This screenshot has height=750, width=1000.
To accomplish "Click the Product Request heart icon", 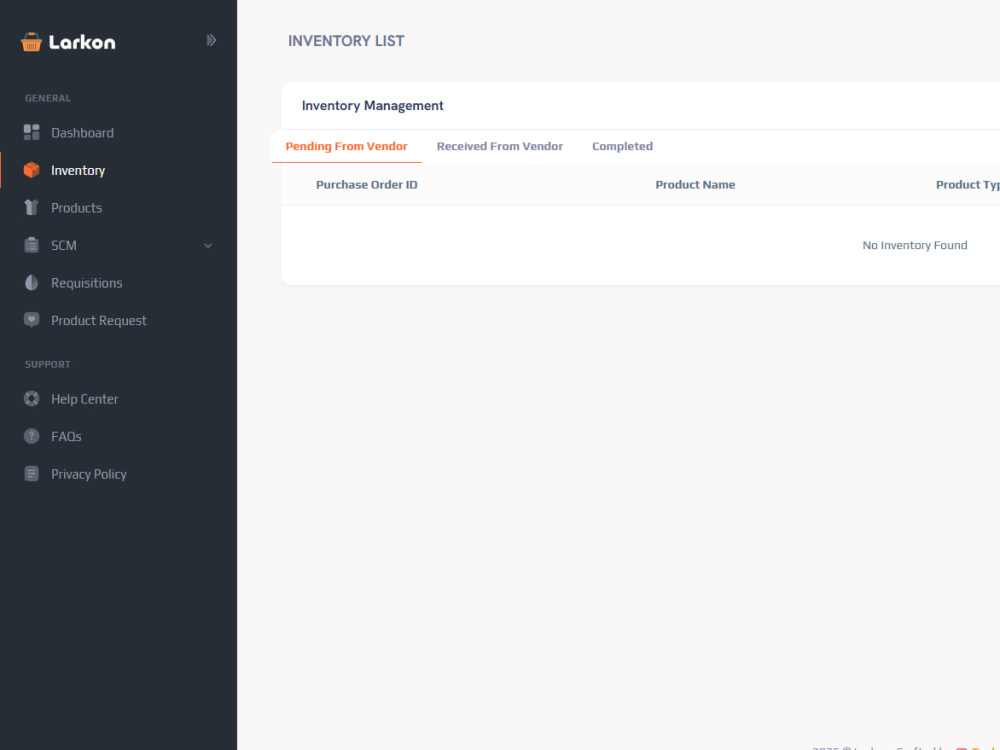I will click(31, 320).
